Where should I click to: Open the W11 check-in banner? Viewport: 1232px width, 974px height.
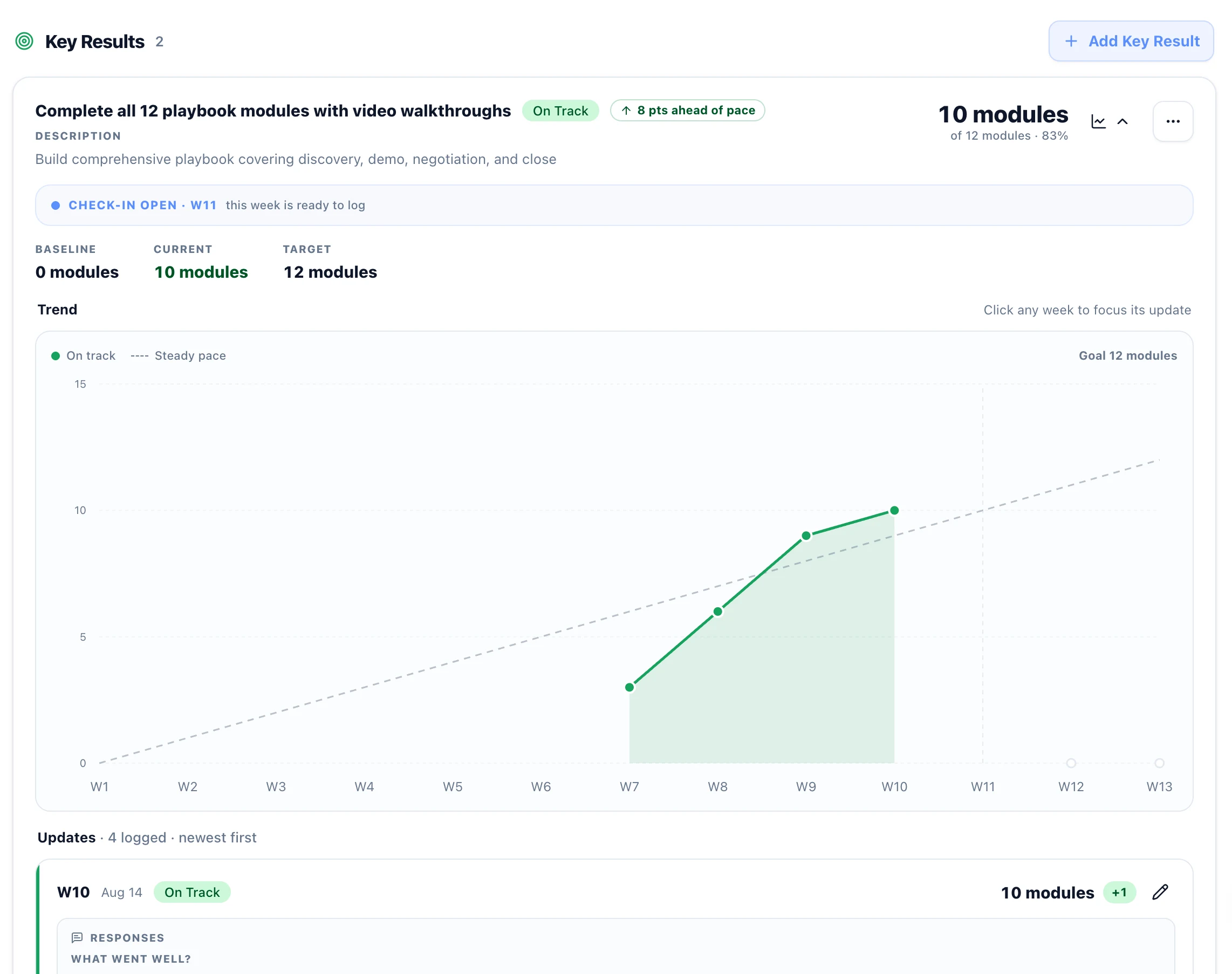614,205
